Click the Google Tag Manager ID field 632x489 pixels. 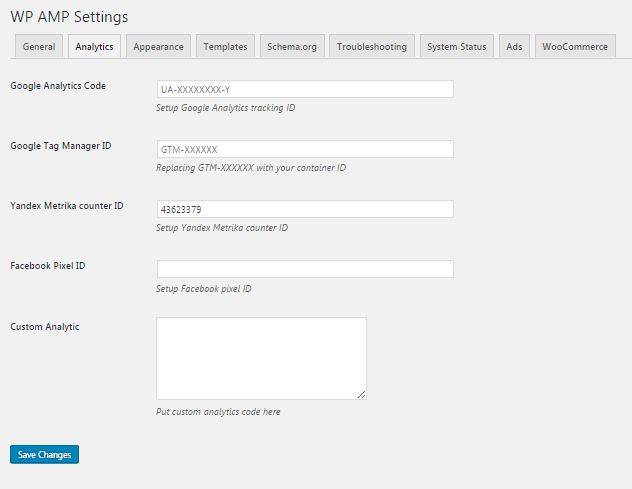[x=305, y=149]
